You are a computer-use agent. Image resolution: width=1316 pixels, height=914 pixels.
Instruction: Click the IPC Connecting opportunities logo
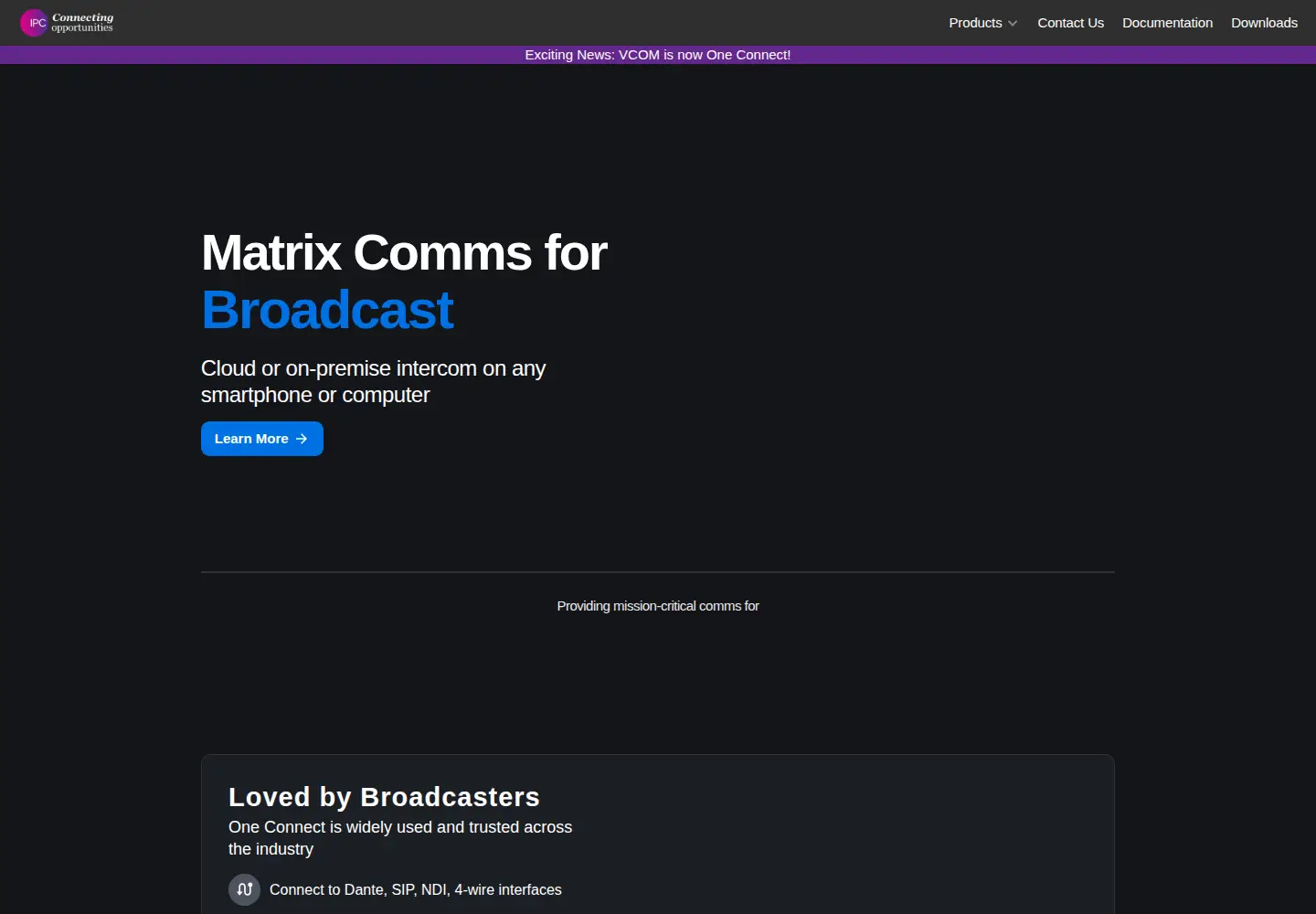pos(68,23)
